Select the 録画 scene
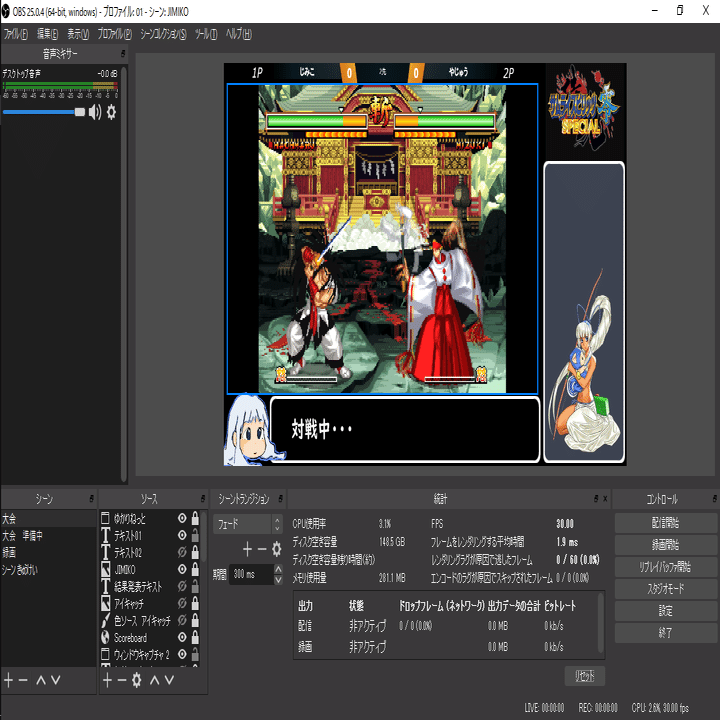720x720 pixels. [x=48, y=552]
